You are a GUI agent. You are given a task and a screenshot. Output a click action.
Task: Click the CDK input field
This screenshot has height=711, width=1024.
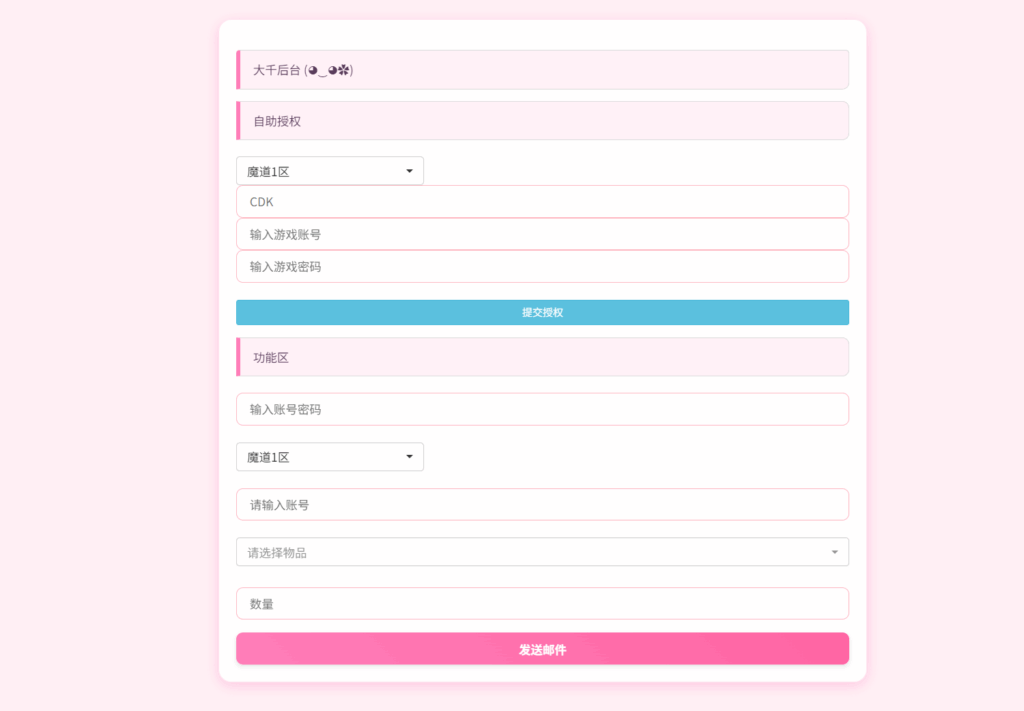tap(542, 201)
